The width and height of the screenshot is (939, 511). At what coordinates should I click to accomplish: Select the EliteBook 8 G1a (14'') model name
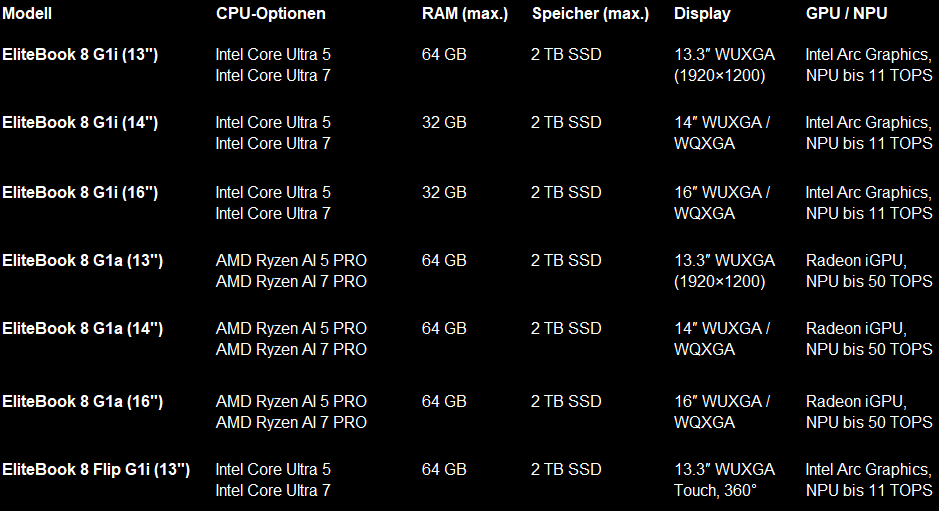click(82, 328)
